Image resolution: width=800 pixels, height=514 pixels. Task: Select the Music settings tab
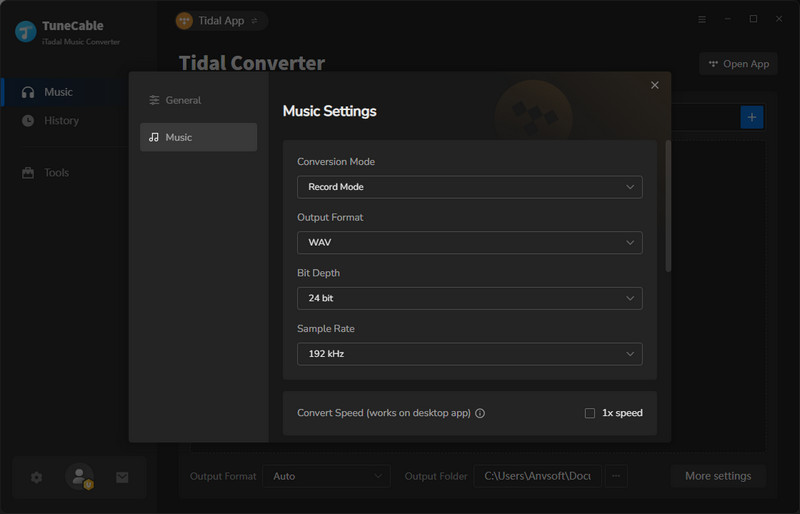tap(198, 137)
